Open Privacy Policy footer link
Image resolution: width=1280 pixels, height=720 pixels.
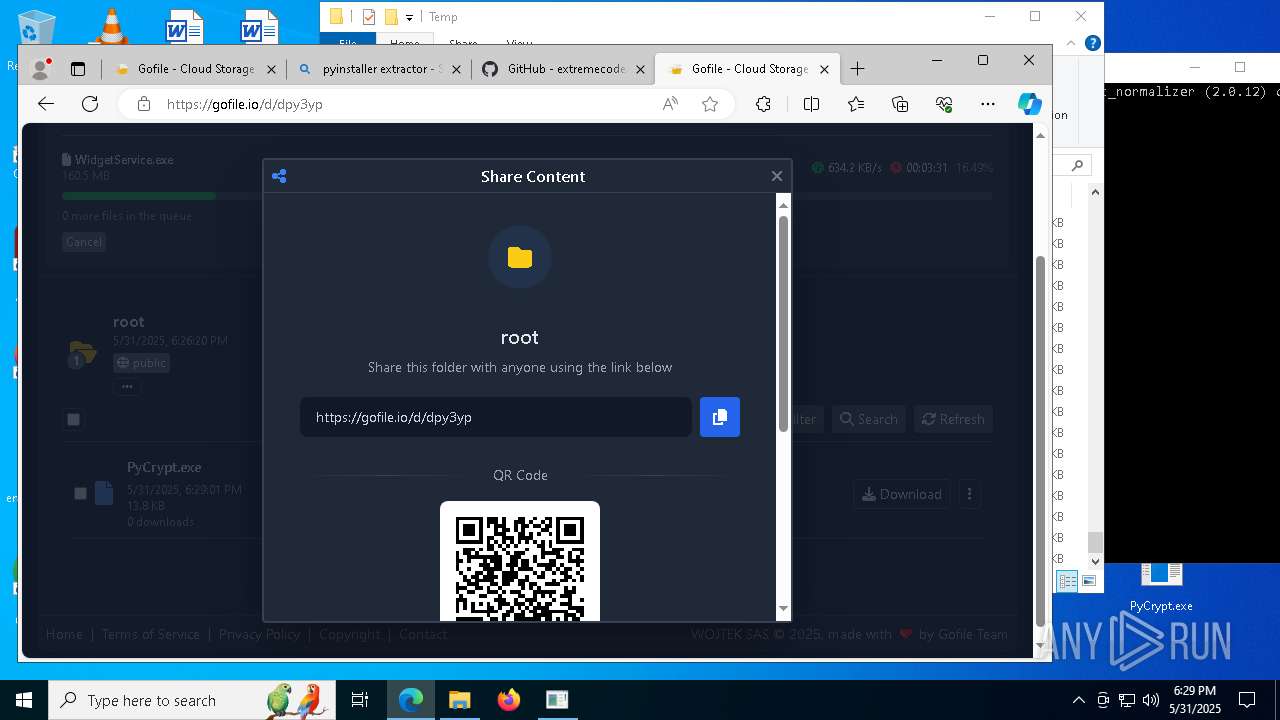pos(259,634)
